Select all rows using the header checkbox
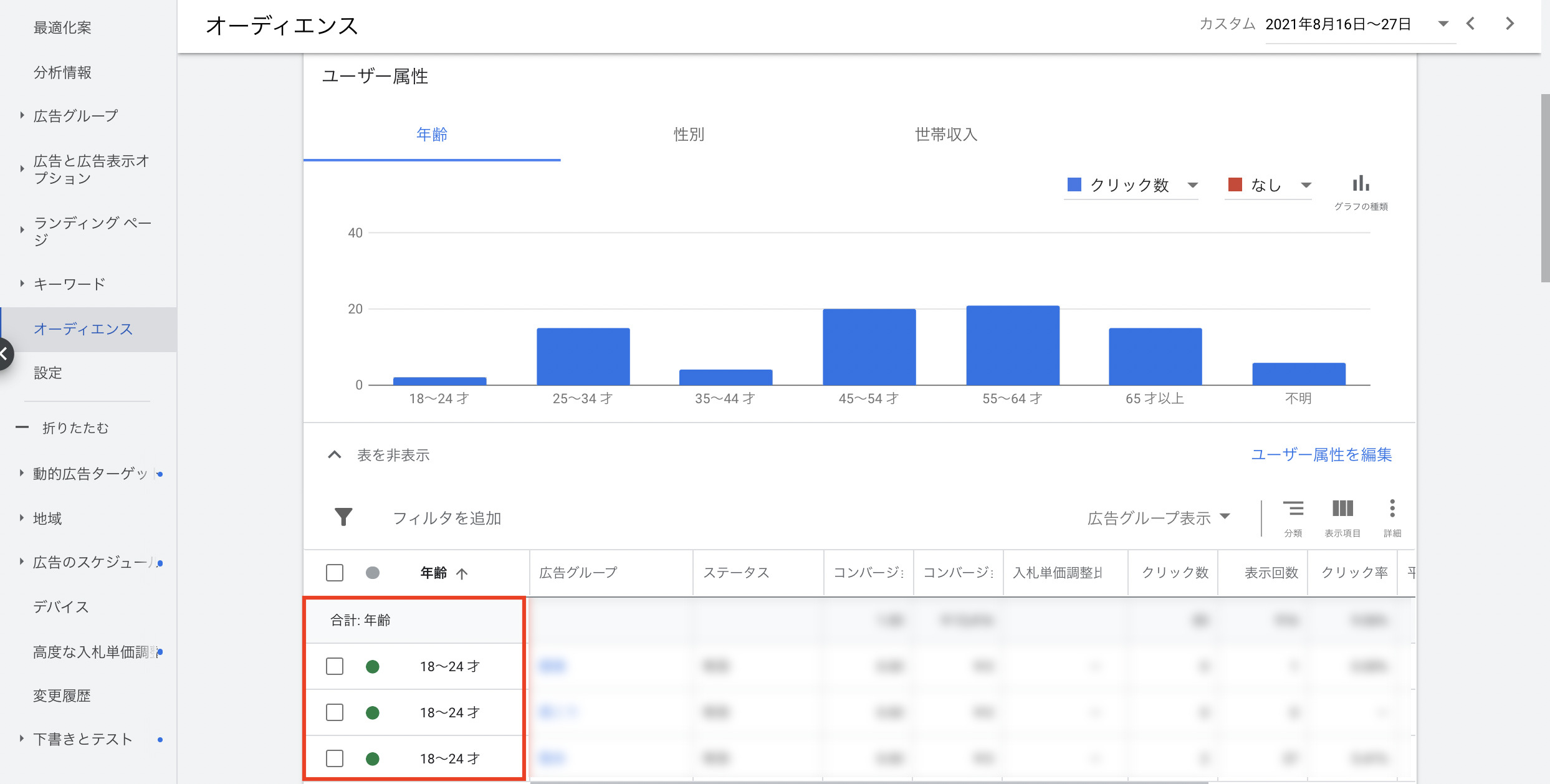Screen dimensions: 1550x784 [335, 572]
